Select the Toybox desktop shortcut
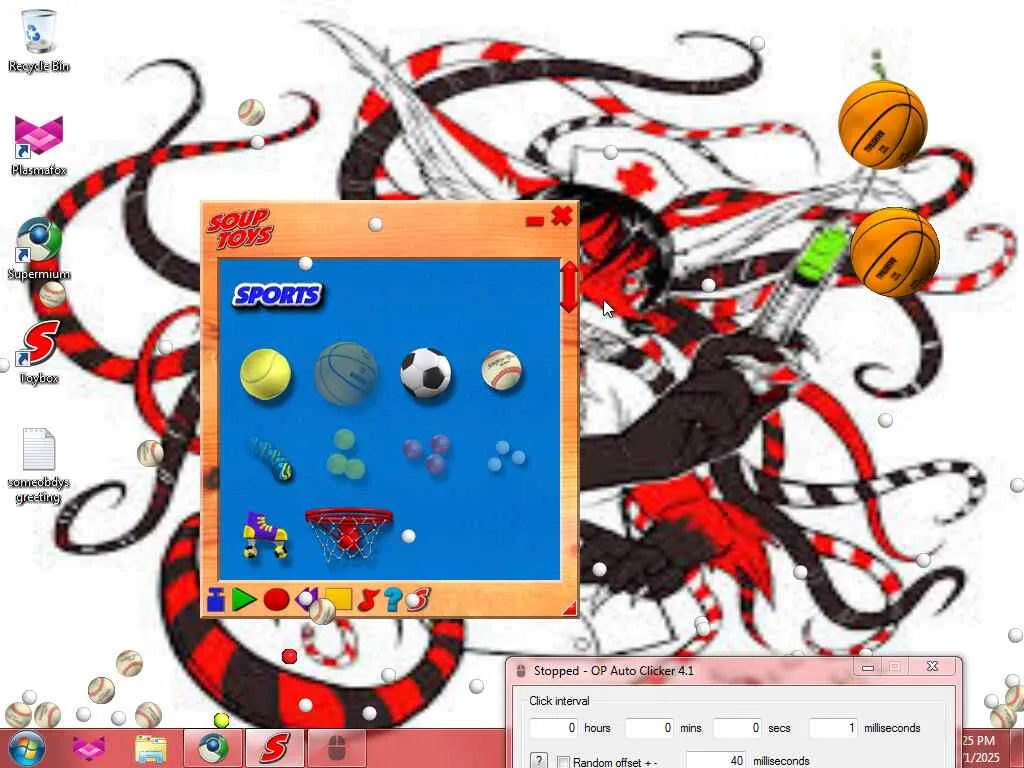 click(x=39, y=353)
